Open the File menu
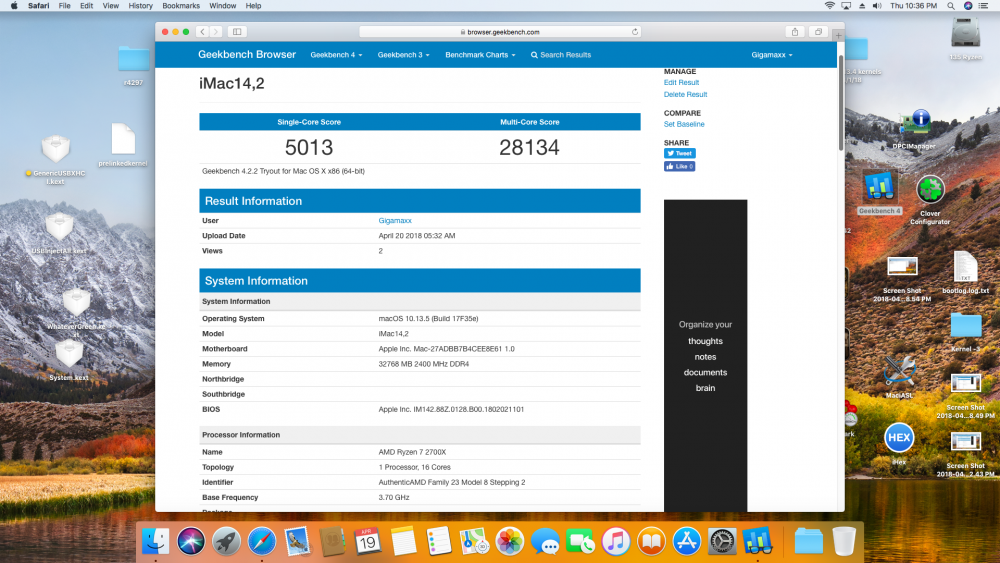The image size is (1000, 563). [x=64, y=6]
